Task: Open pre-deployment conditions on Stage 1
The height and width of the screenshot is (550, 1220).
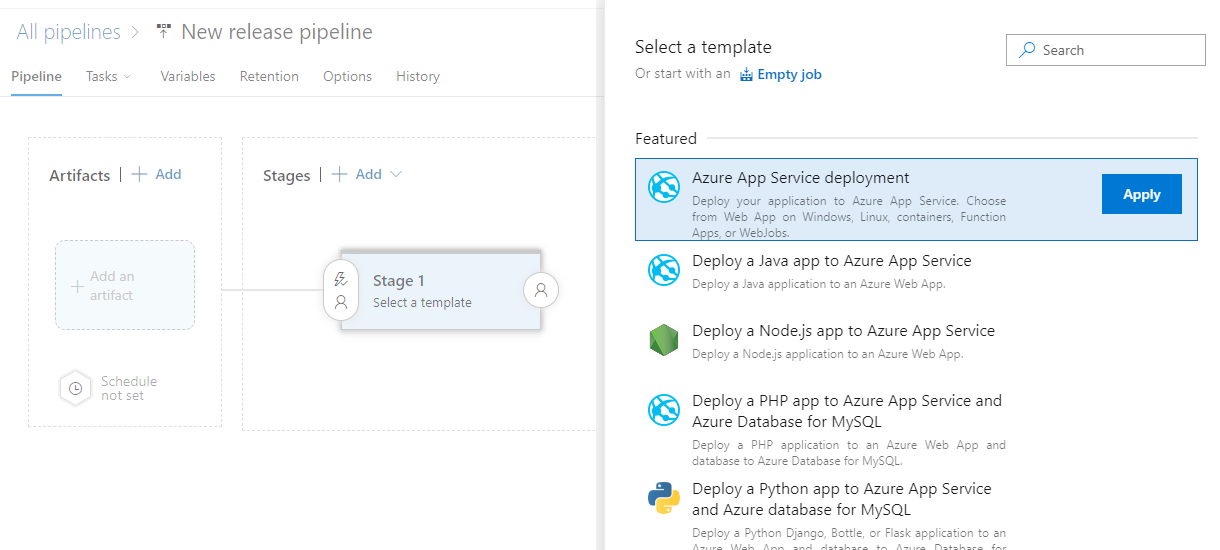Action: 341,290
